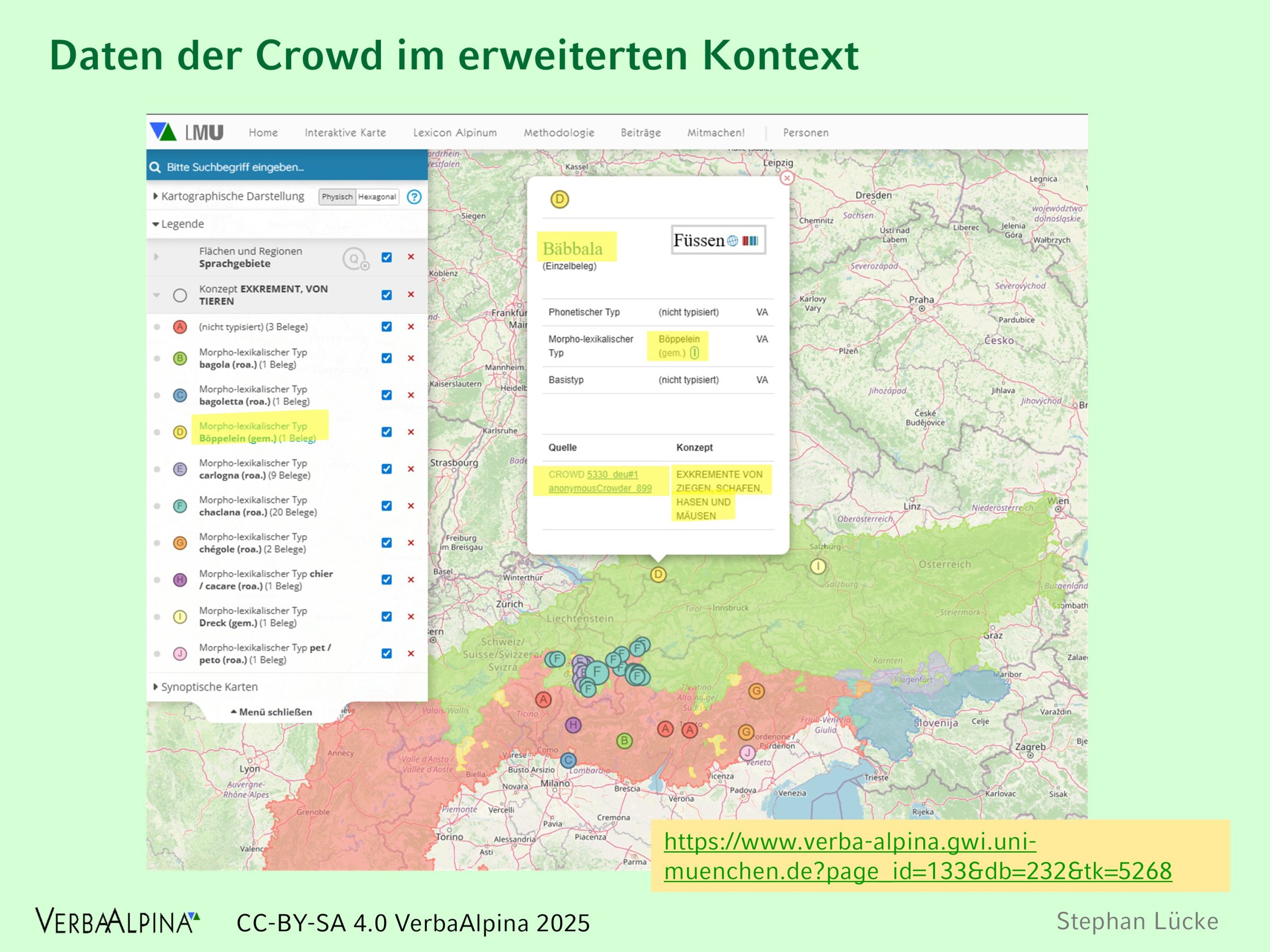
Task: Uncheck the pet / peto (roa.) checkbox
Action: (387, 653)
